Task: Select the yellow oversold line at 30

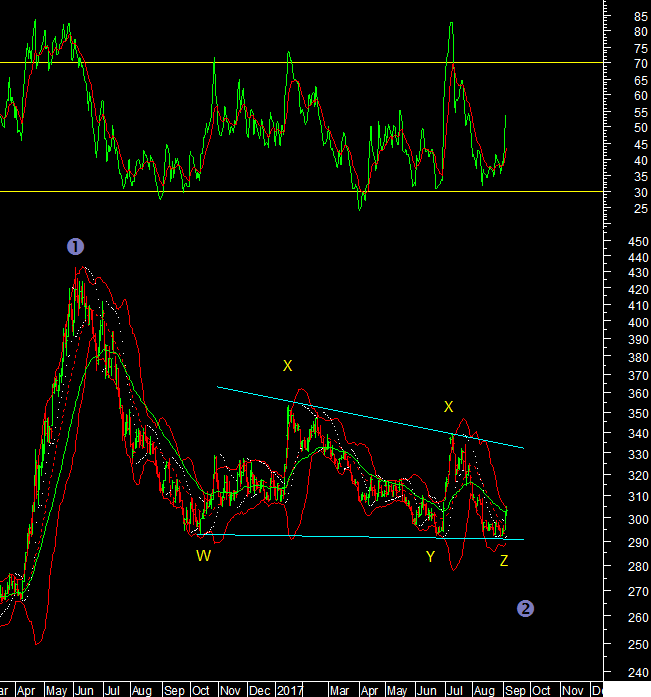Action: [x=301, y=192]
